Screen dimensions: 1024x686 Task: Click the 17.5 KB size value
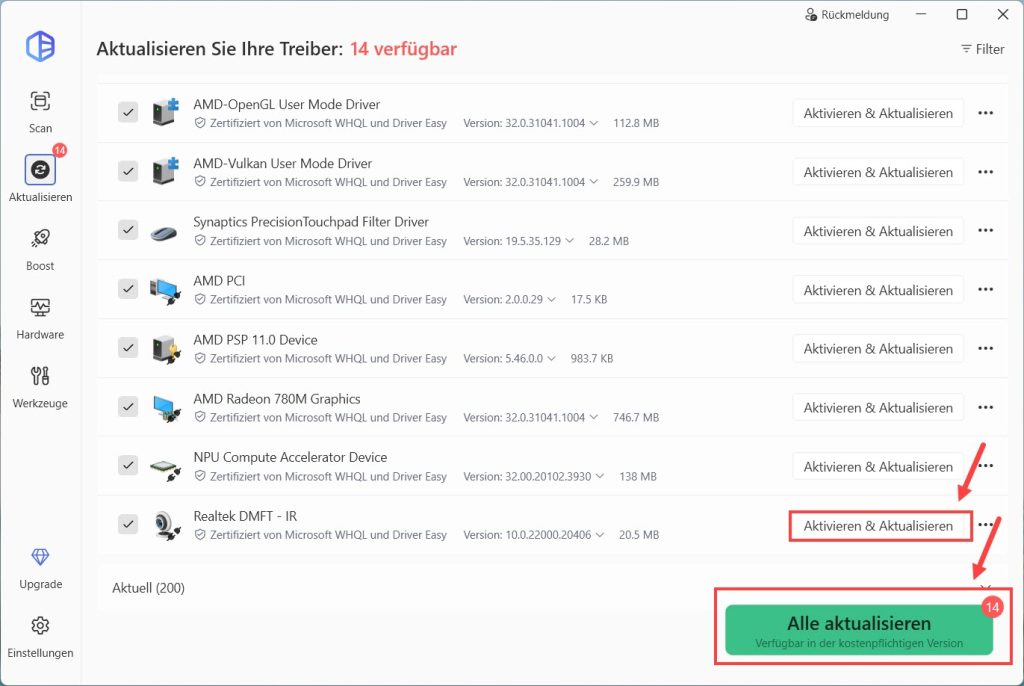point(589,299)
